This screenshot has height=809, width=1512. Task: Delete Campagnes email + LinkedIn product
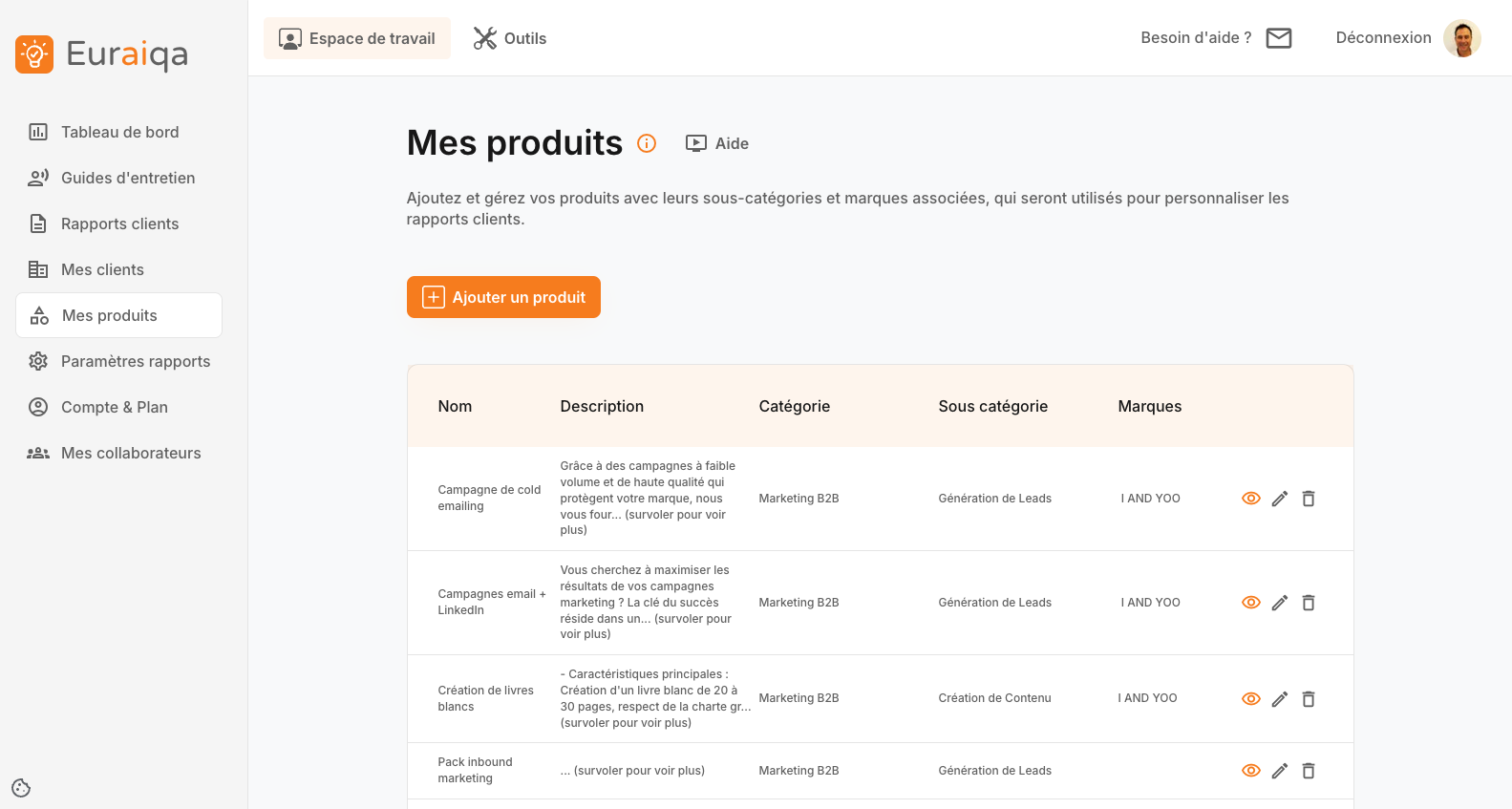point(1309,603)
